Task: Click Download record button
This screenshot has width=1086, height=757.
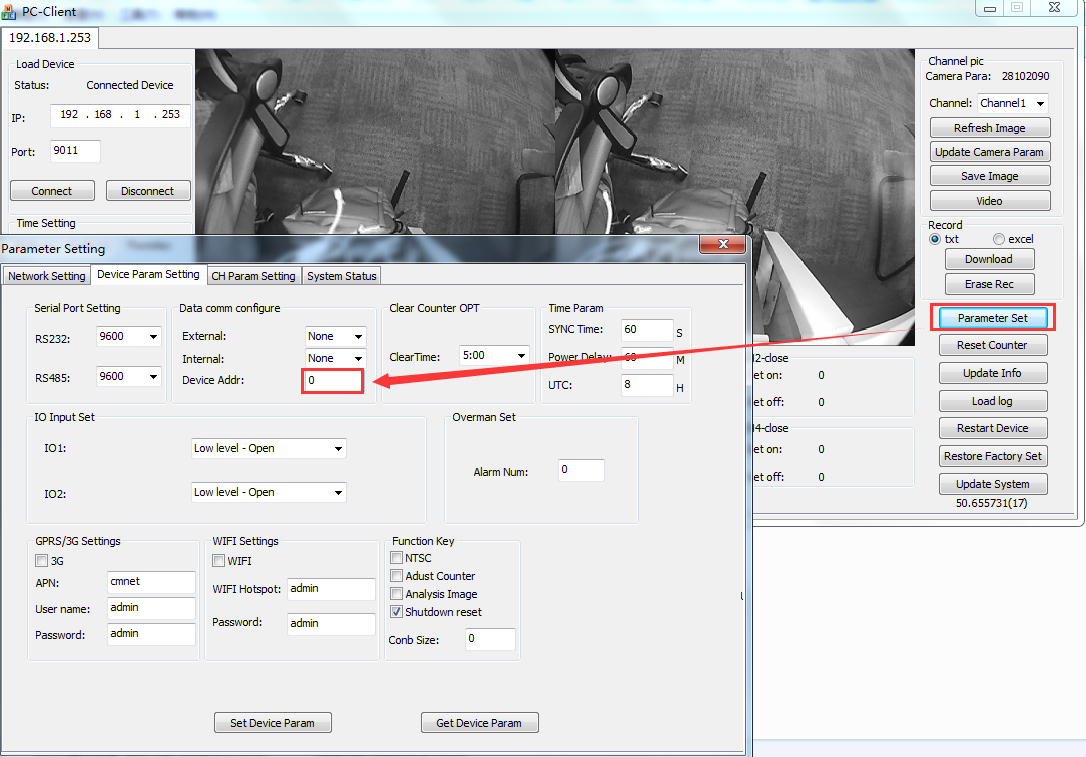Action: (989, 259)
